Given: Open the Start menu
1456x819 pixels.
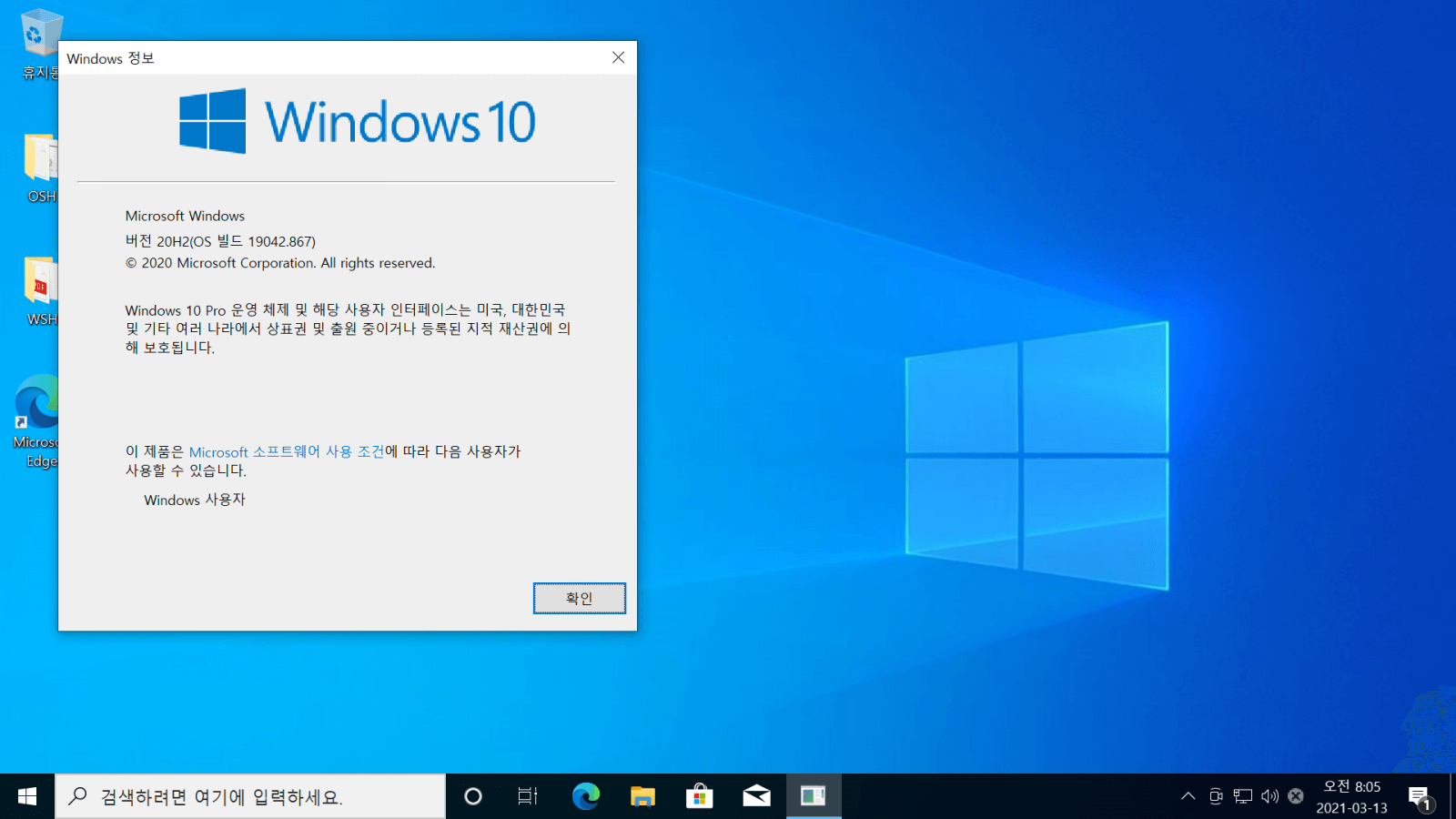Looking at the screenshot, I should click(27, 796).
